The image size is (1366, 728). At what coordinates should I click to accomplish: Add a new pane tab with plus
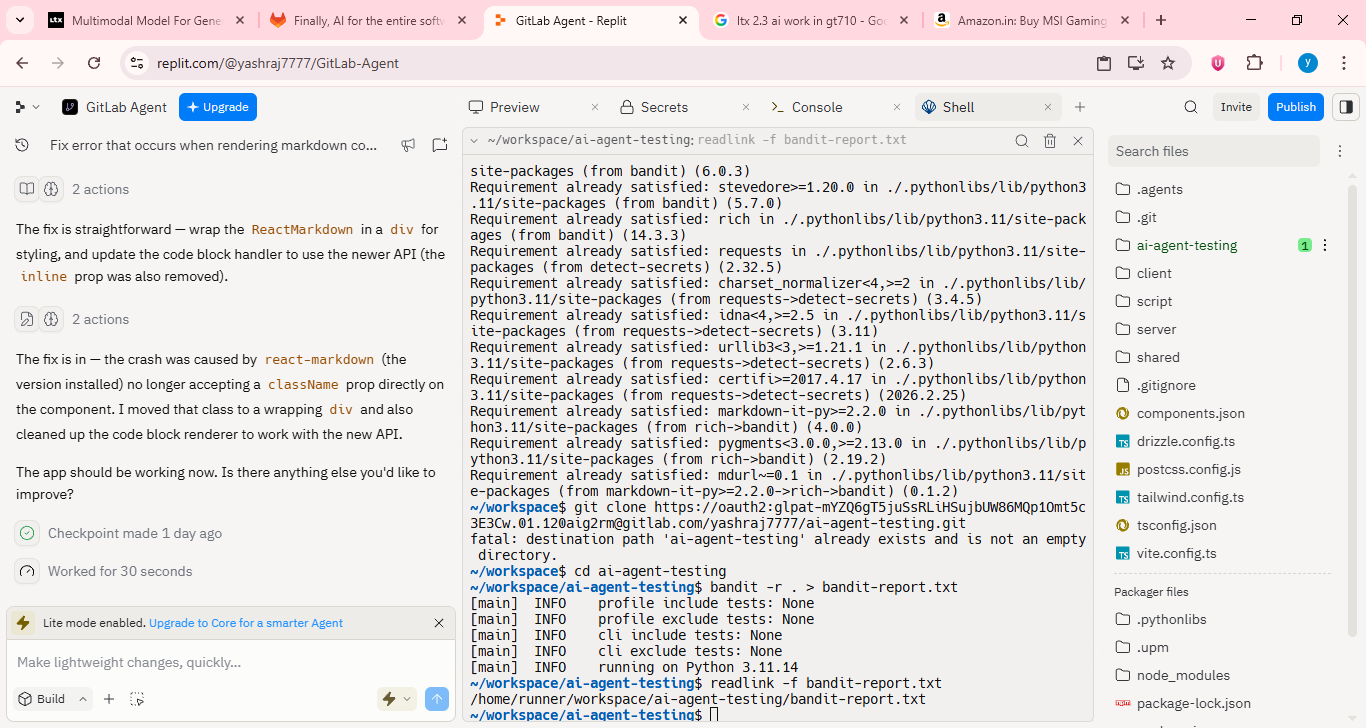[1080, 107]
